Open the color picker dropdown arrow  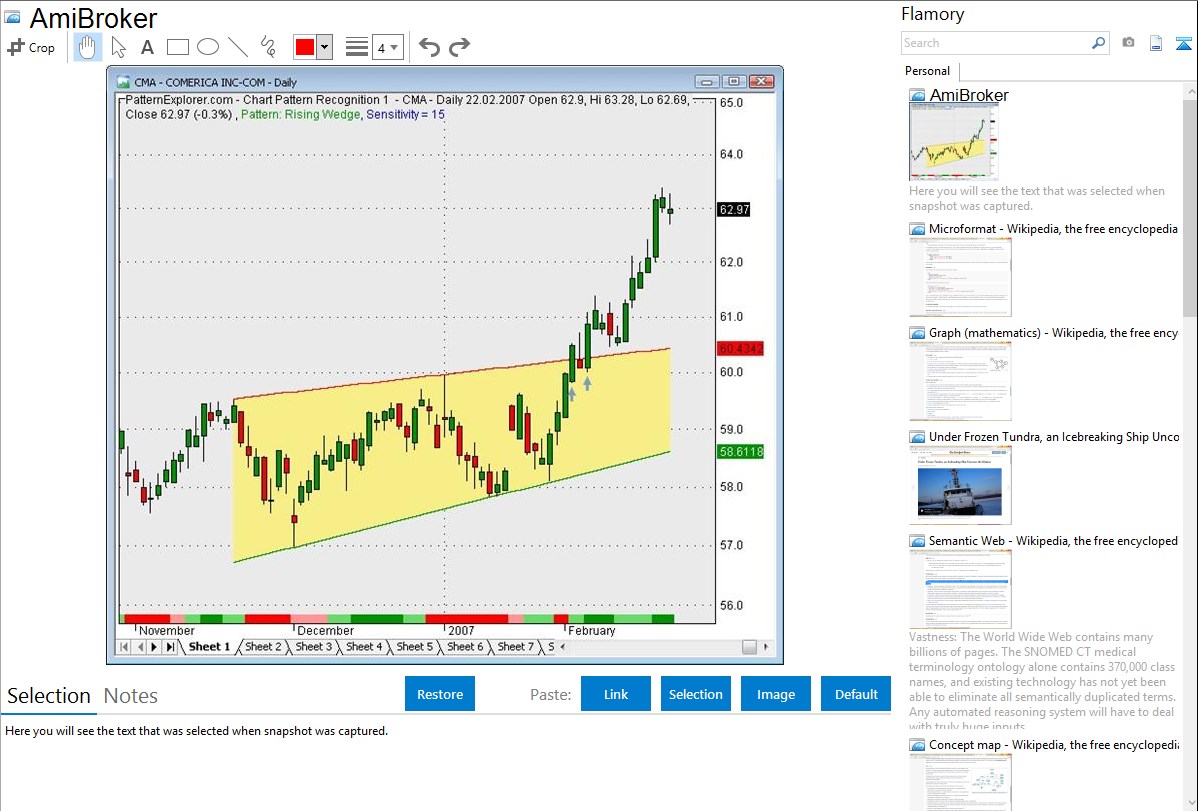(x=324, y=47)
